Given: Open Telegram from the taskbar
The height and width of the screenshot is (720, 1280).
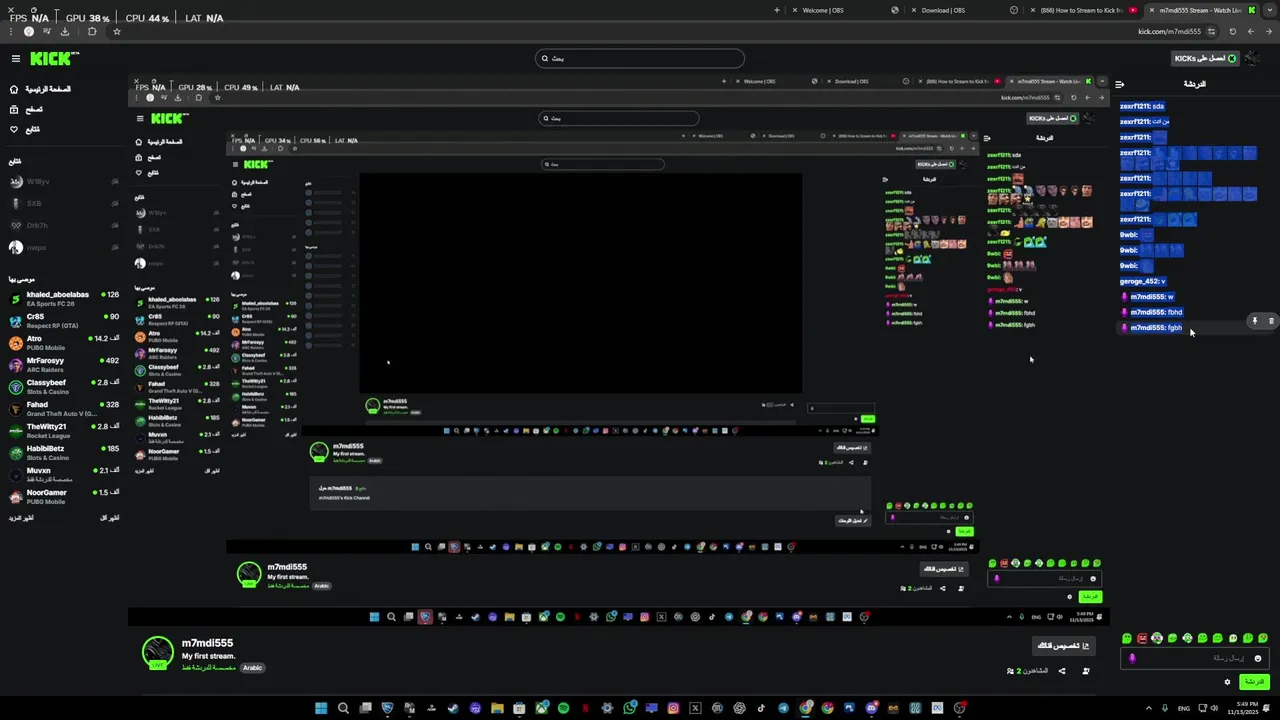Looking at the screenshot, I should click(783, 708).
